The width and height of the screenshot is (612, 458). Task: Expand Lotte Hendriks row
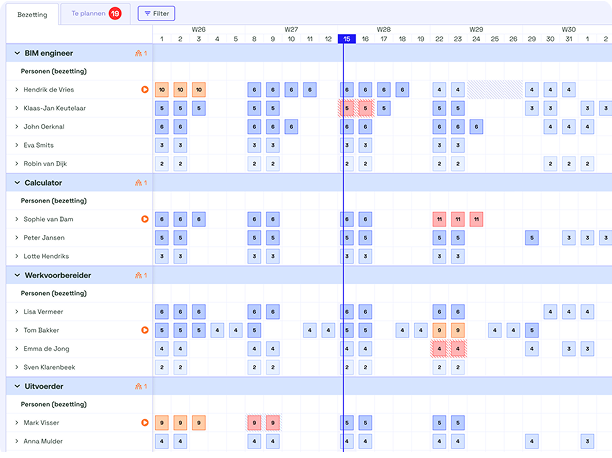click(x=16, y=256)
